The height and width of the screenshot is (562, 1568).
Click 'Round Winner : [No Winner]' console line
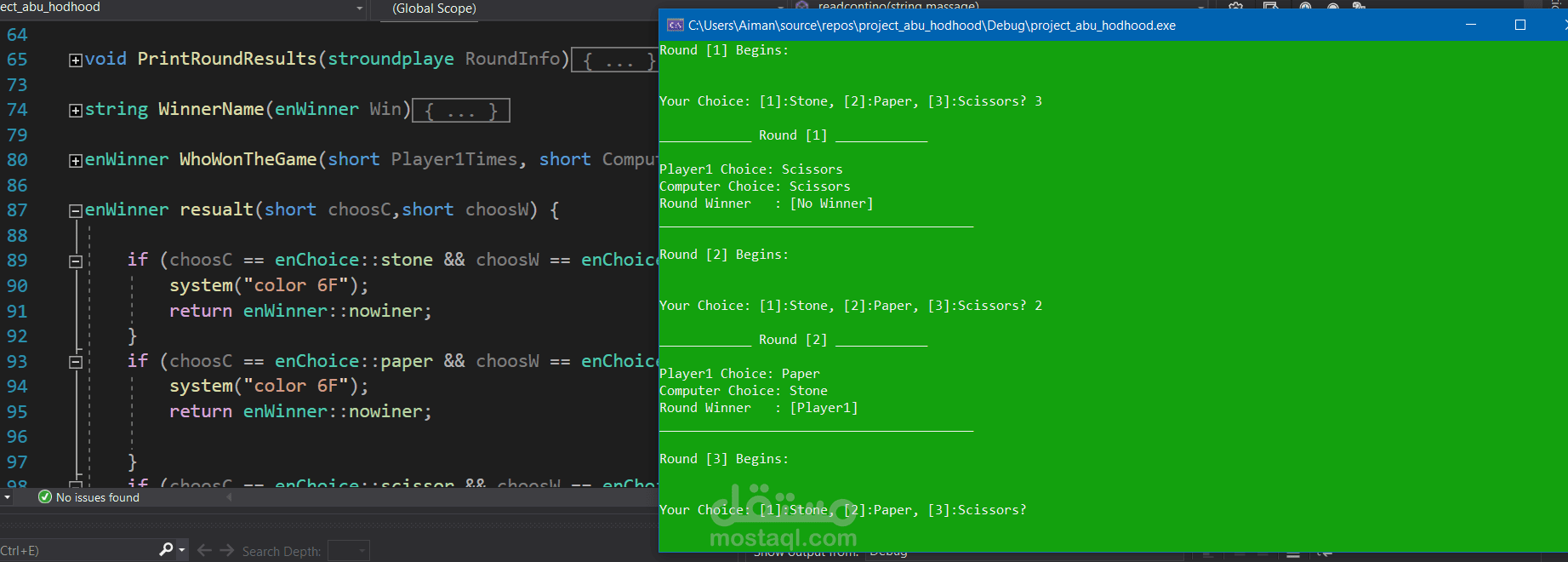tap(767, 204)
